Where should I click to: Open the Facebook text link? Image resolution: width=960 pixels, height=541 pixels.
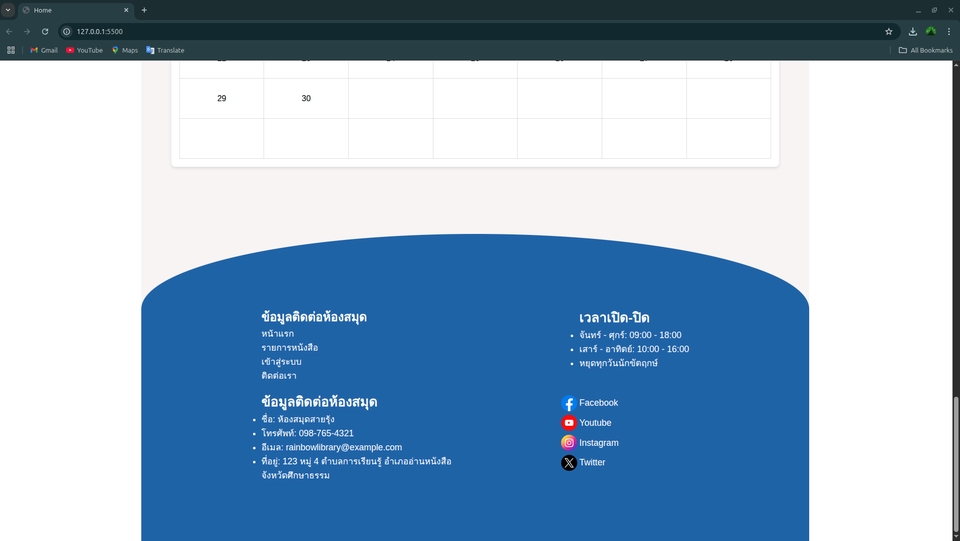click(x=598, y=403)
